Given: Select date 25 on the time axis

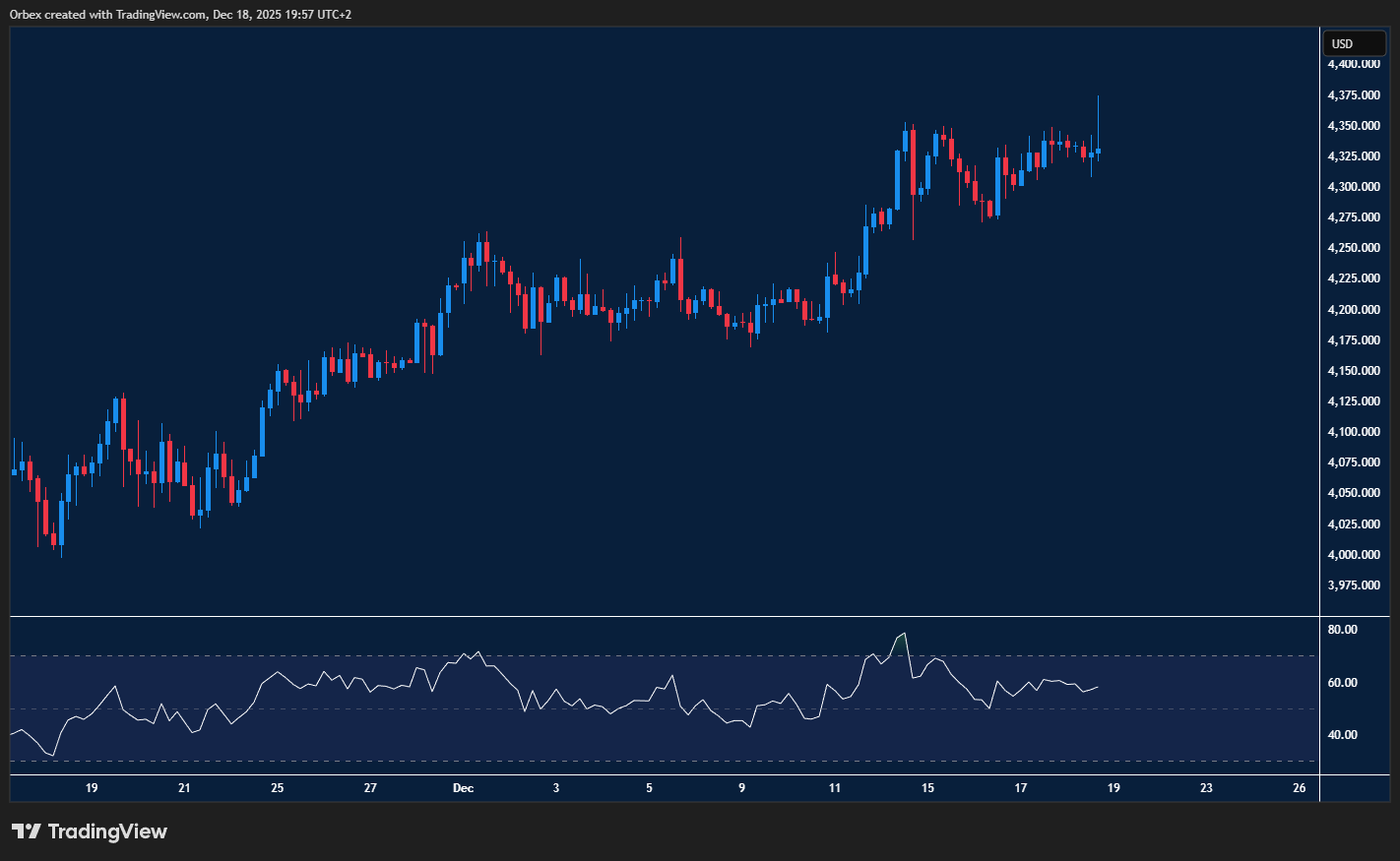Looking at the screenshot, I should tap(278, 788).
